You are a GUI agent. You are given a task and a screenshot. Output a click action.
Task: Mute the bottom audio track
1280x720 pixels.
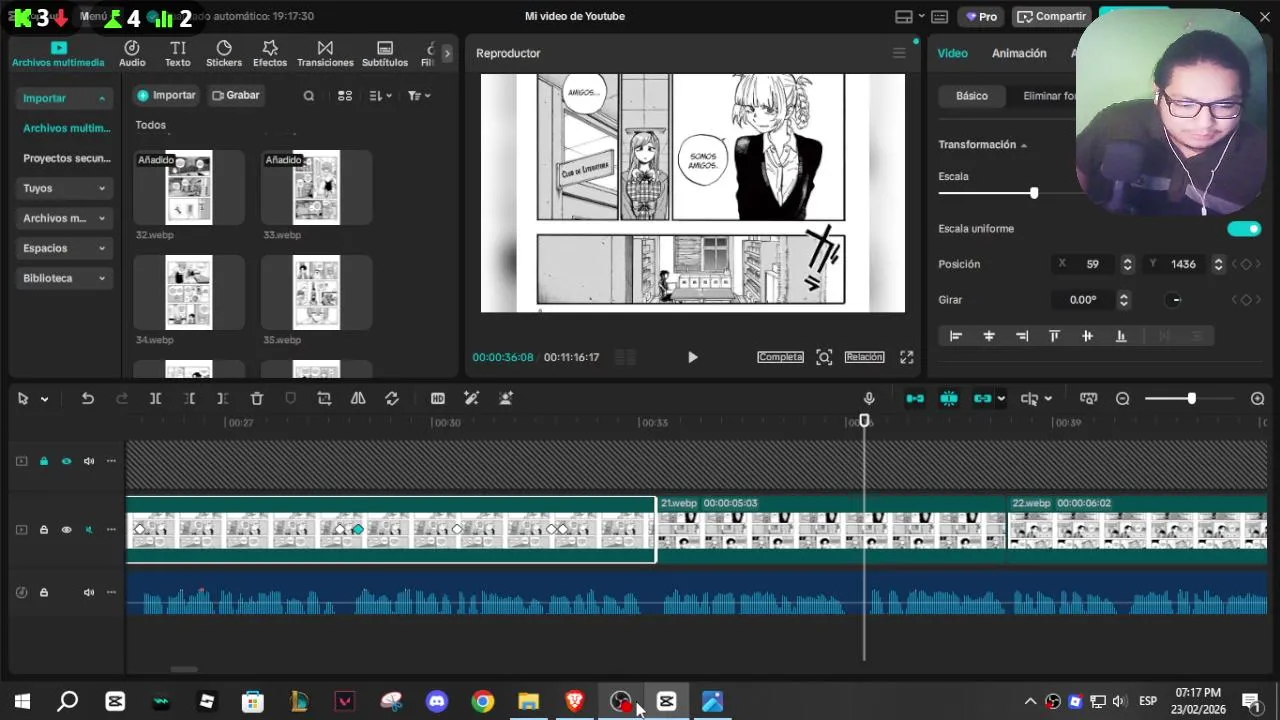tap(89, 592)
